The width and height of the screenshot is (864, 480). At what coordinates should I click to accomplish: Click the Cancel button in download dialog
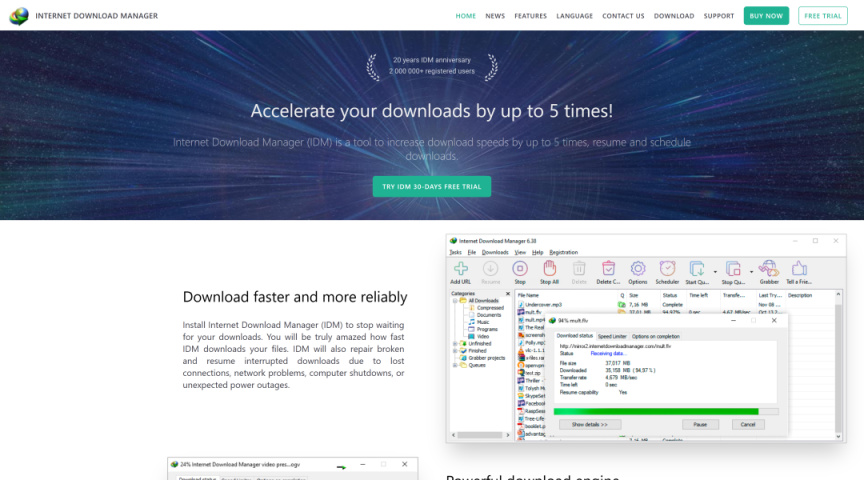(x=748, y=424)
